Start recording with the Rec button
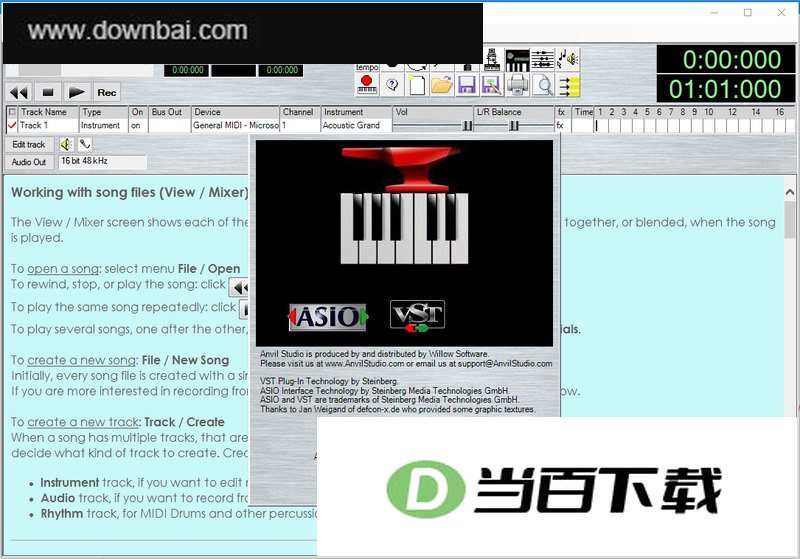Viewport: 800px width, 559px height. (x=107, y=92)
